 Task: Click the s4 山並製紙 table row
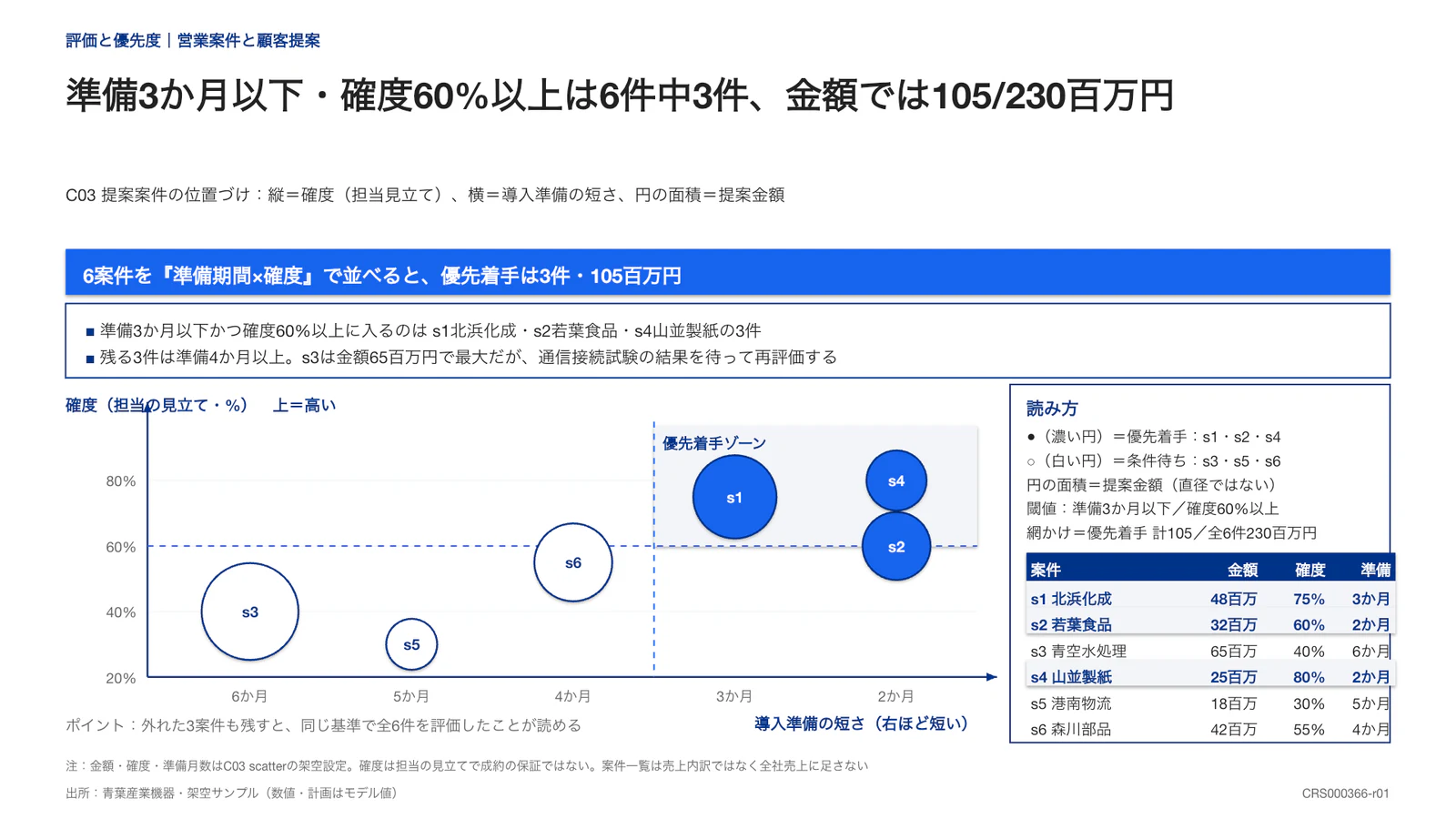(1210, 676)
